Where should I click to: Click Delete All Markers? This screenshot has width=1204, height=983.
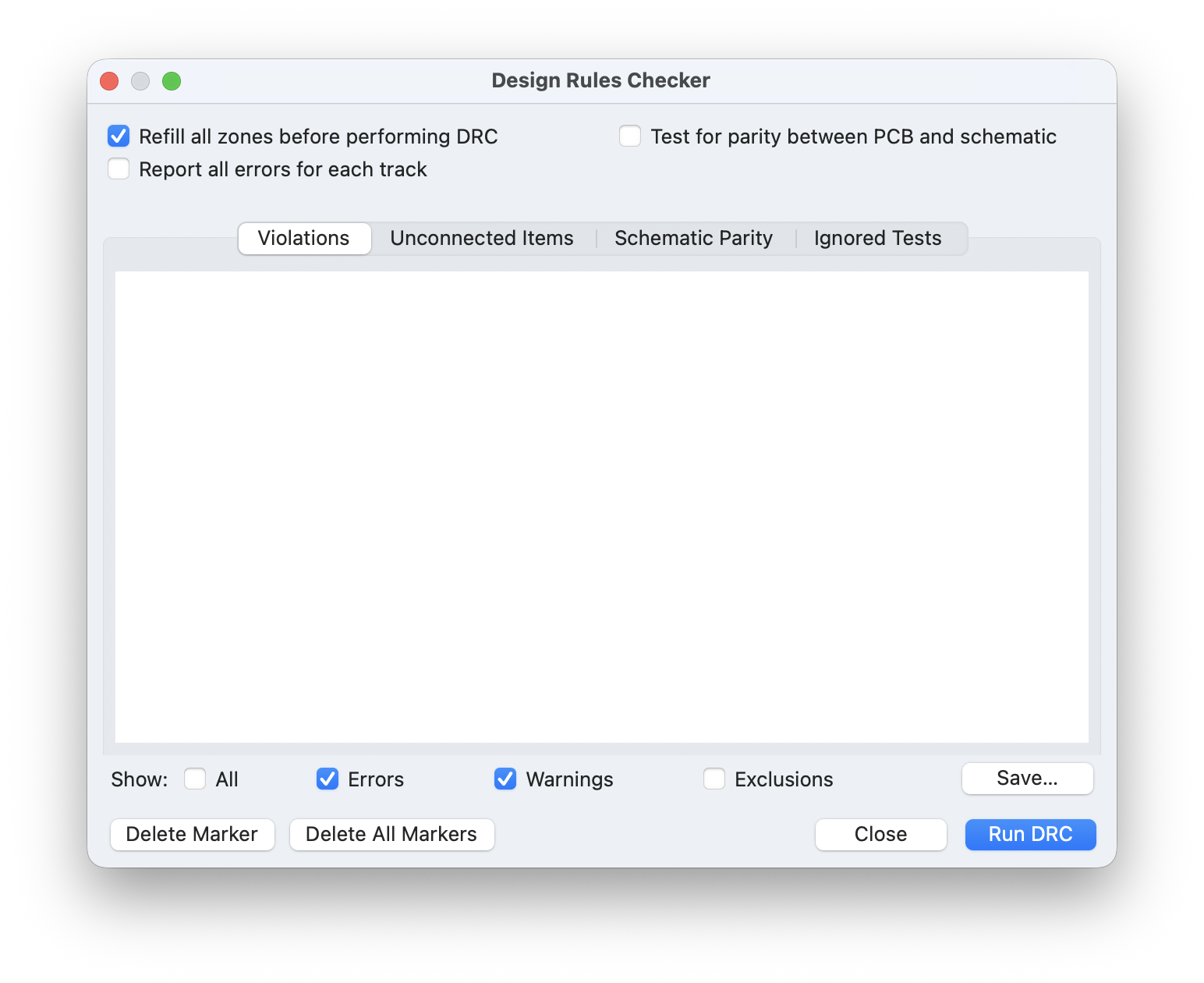point(391,835)
